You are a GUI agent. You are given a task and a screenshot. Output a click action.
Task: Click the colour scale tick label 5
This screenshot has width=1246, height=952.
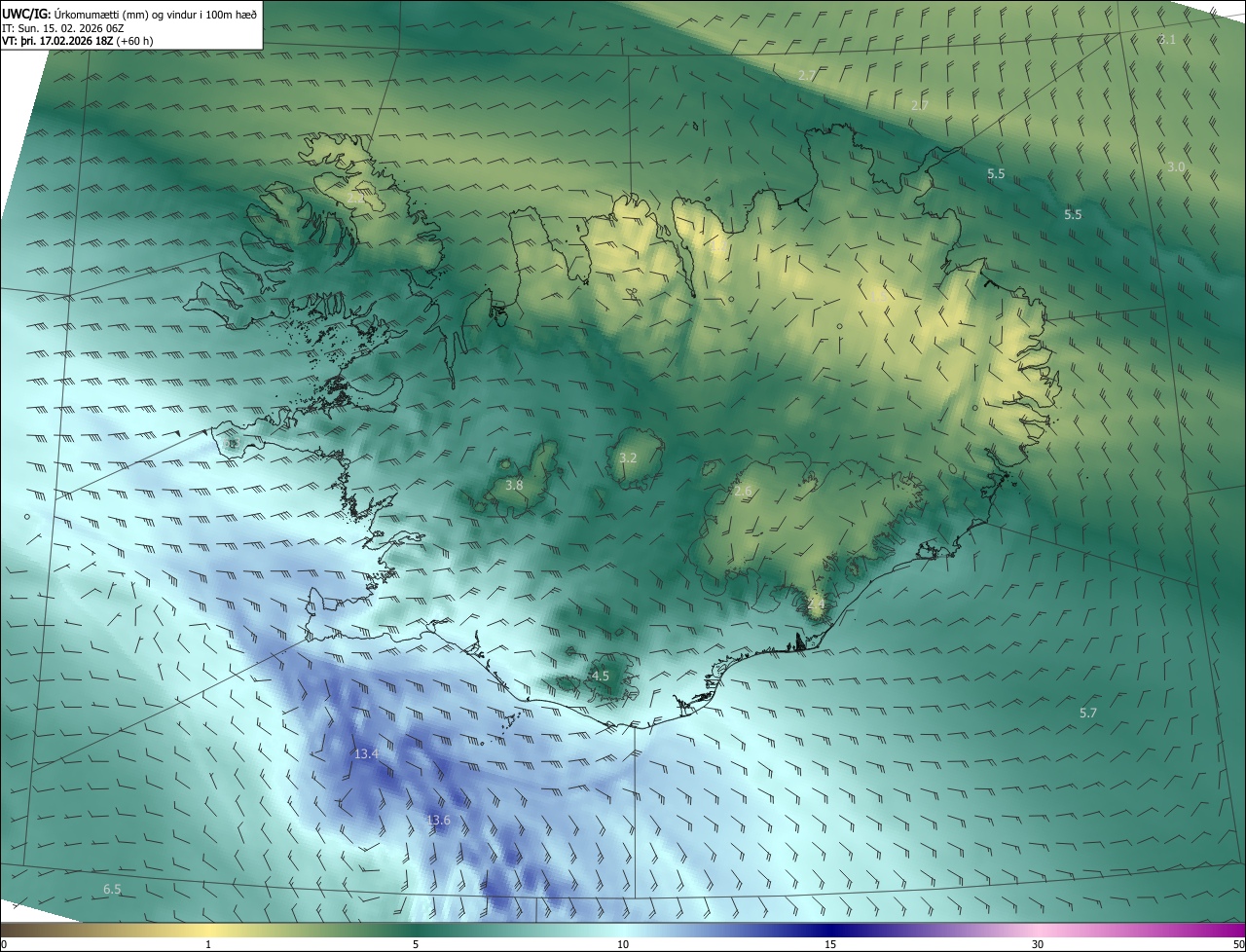pos(416,944)
